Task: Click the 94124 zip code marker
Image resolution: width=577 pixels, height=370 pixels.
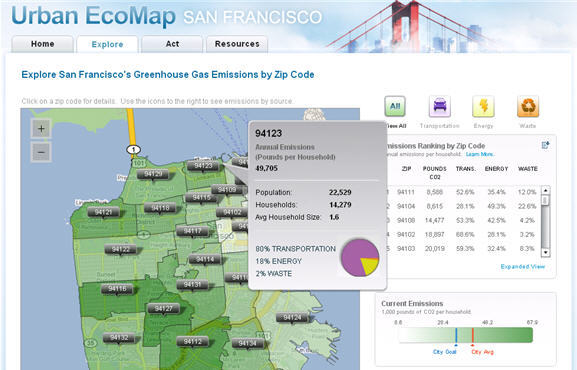Action: pyautogui.click(x=292, y=317)
